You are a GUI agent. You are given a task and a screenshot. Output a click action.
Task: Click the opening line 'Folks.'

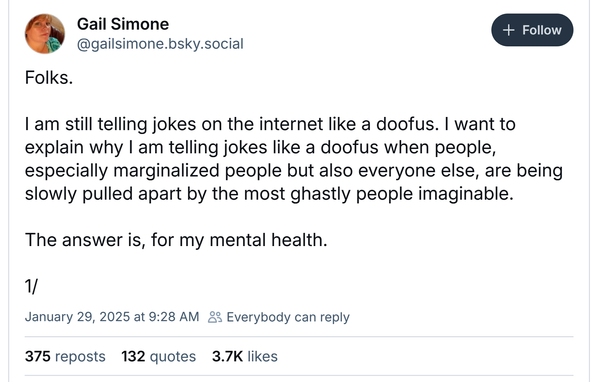(49, 78)
